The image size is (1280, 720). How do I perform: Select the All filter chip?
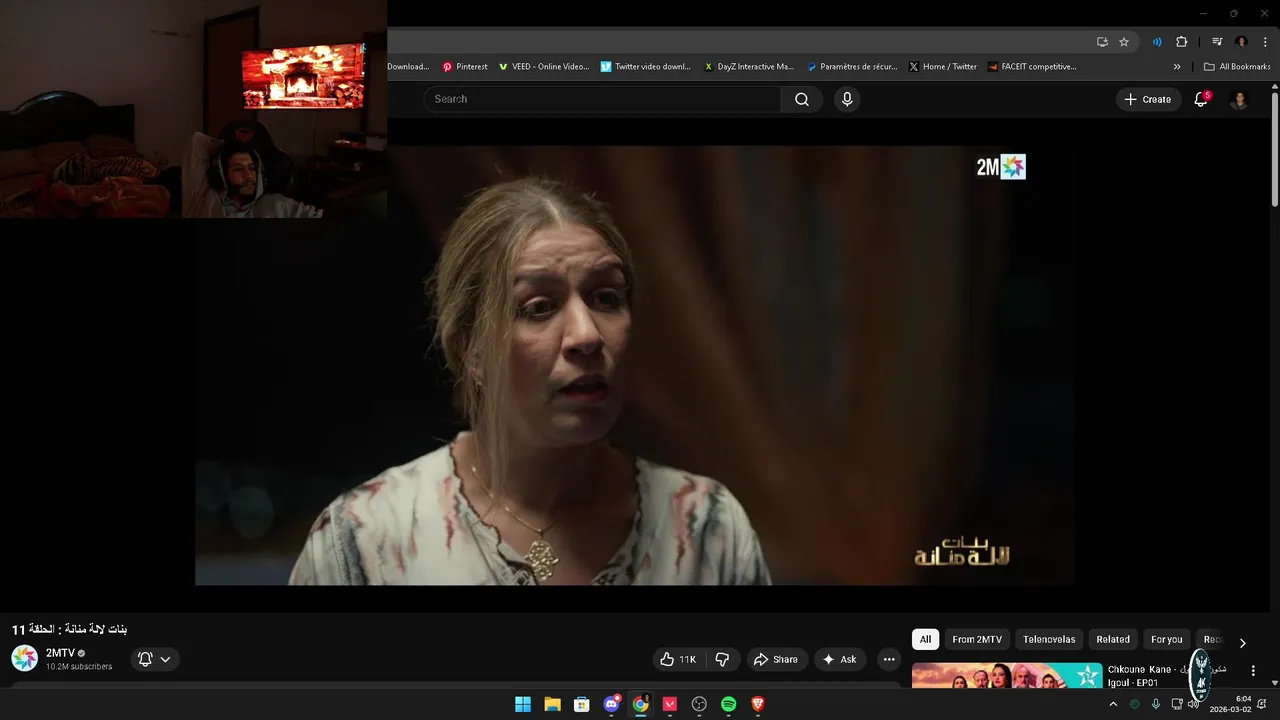click(x=925, y=639)
